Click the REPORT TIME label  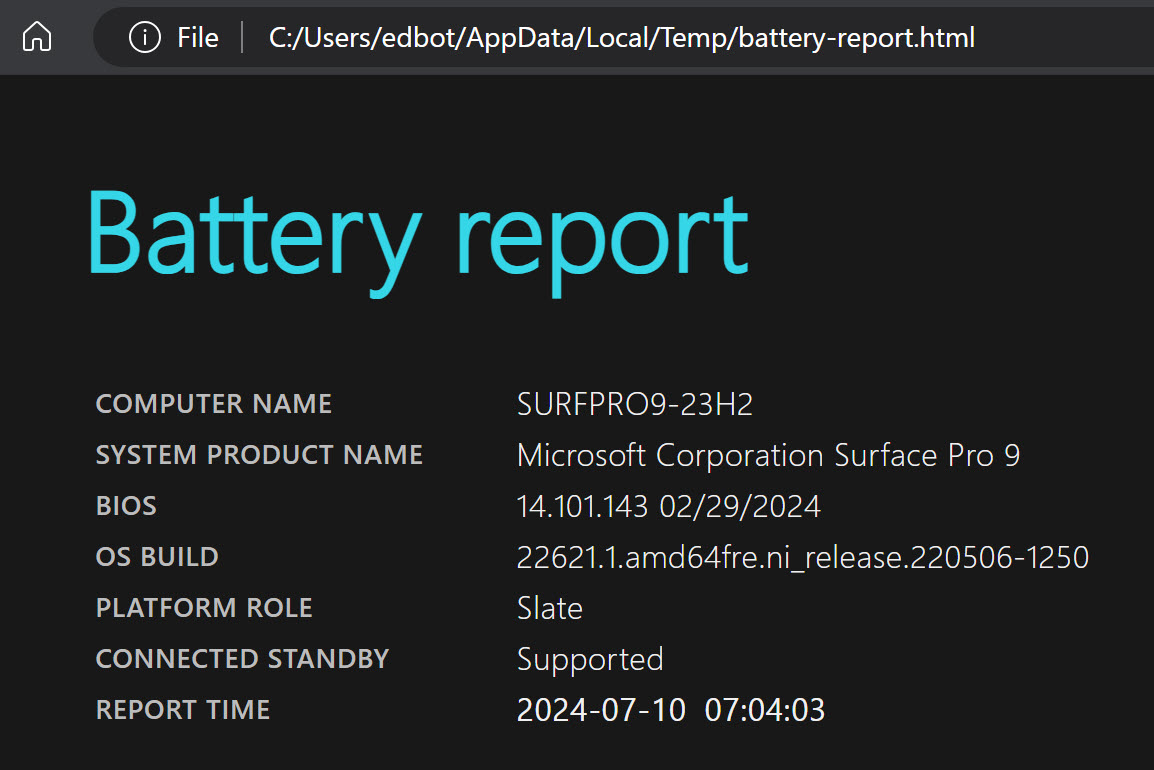point(183,710)
